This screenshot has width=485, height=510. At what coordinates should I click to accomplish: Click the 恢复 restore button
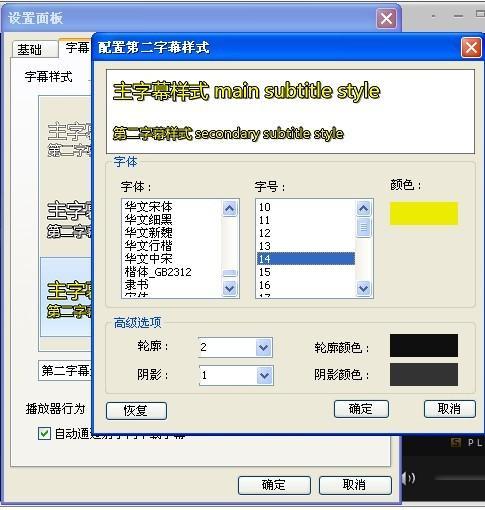point(136,410)
